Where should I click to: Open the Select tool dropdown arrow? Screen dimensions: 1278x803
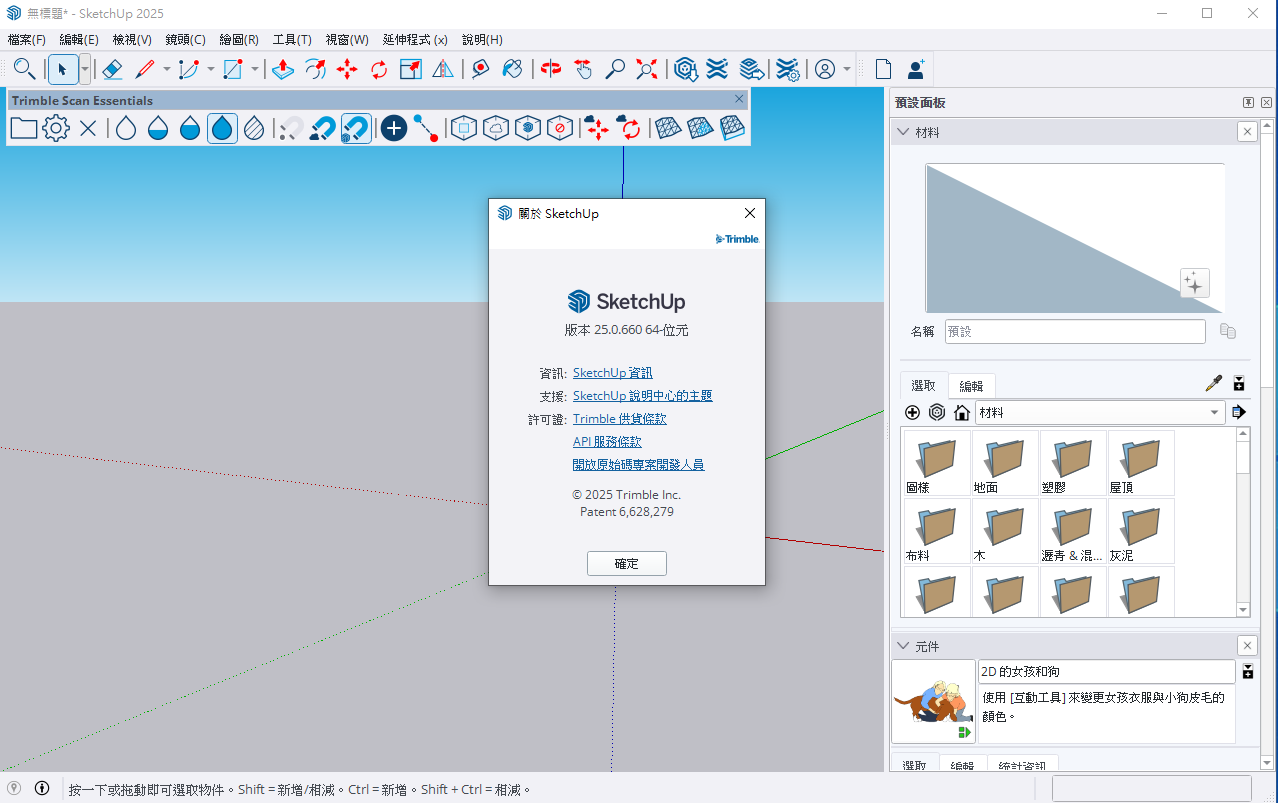85,69
